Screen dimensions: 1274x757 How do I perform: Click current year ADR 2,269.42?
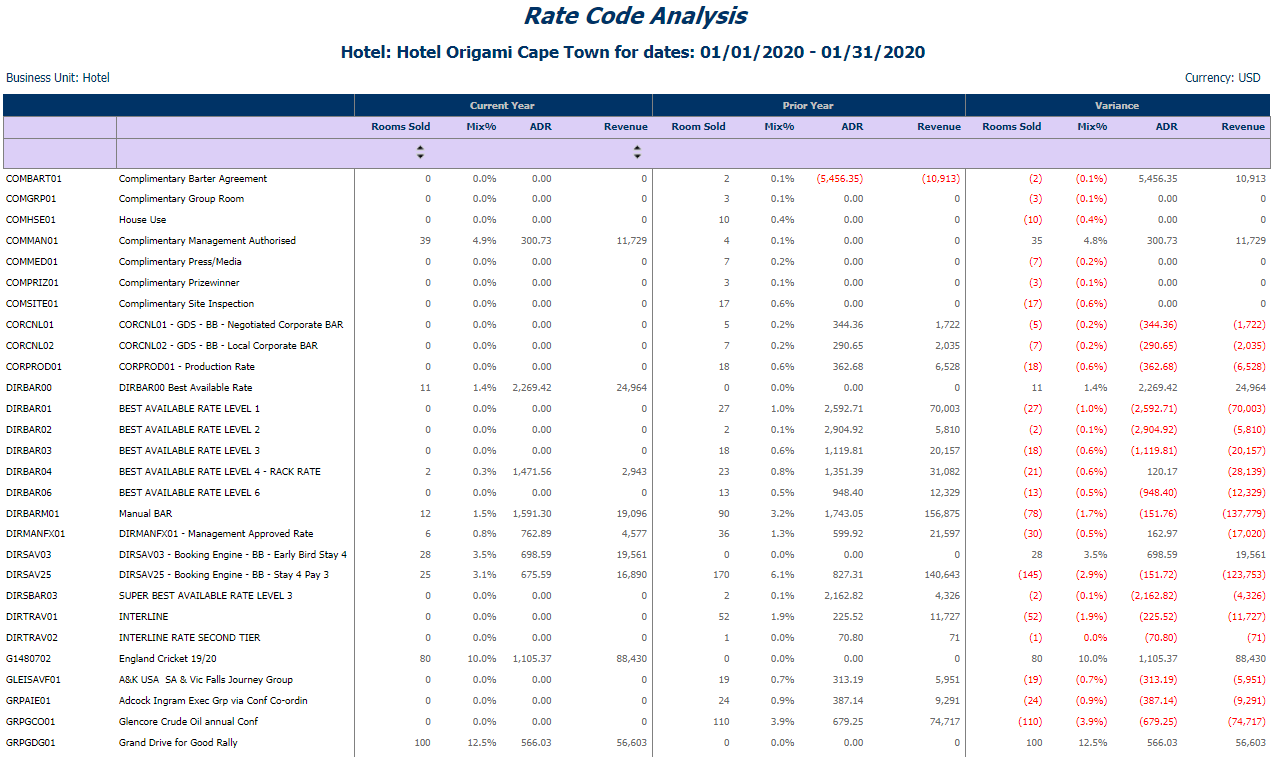click(x=532, y=388)
